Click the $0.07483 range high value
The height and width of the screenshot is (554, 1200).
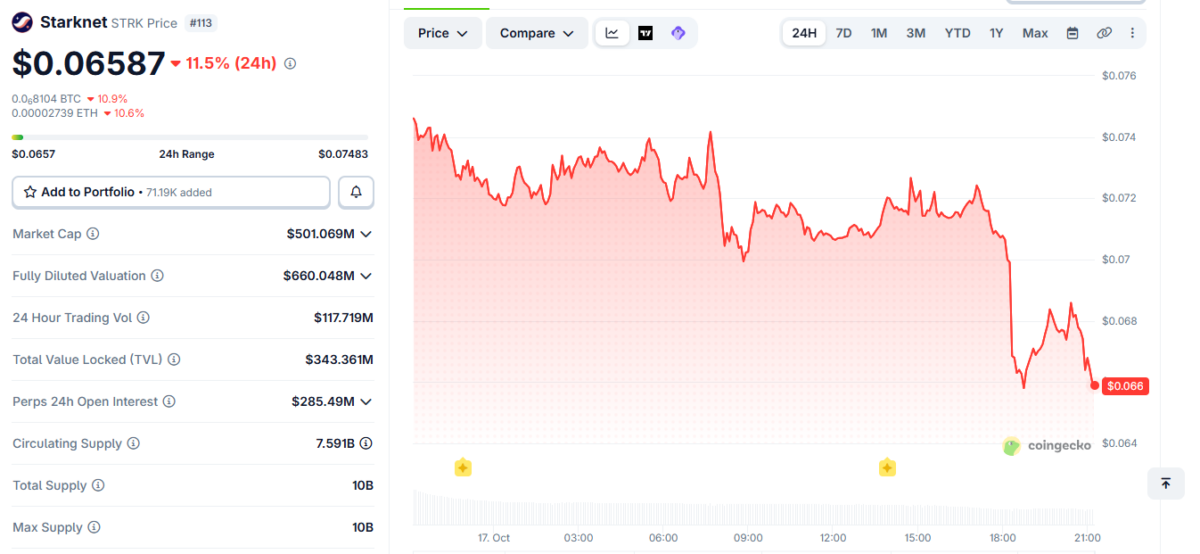343,154
